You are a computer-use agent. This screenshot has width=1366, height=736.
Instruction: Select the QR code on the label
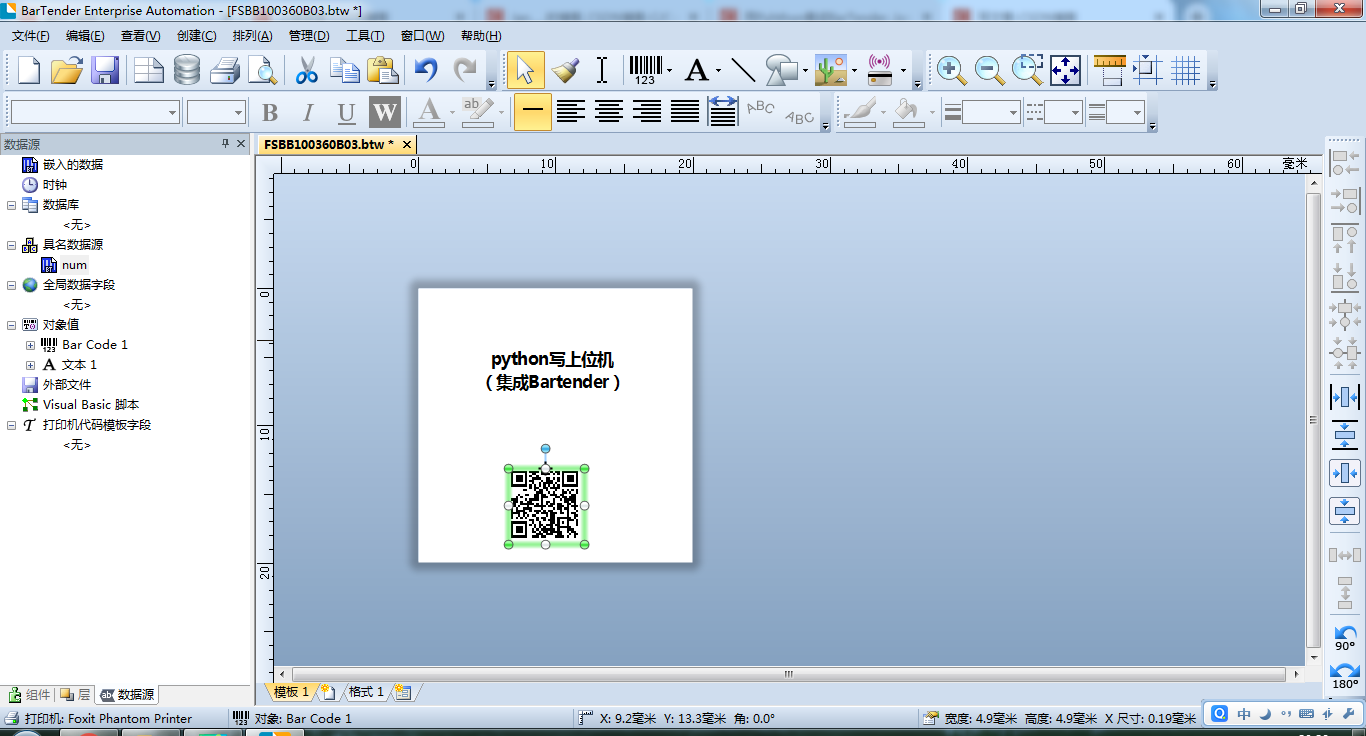546,506
